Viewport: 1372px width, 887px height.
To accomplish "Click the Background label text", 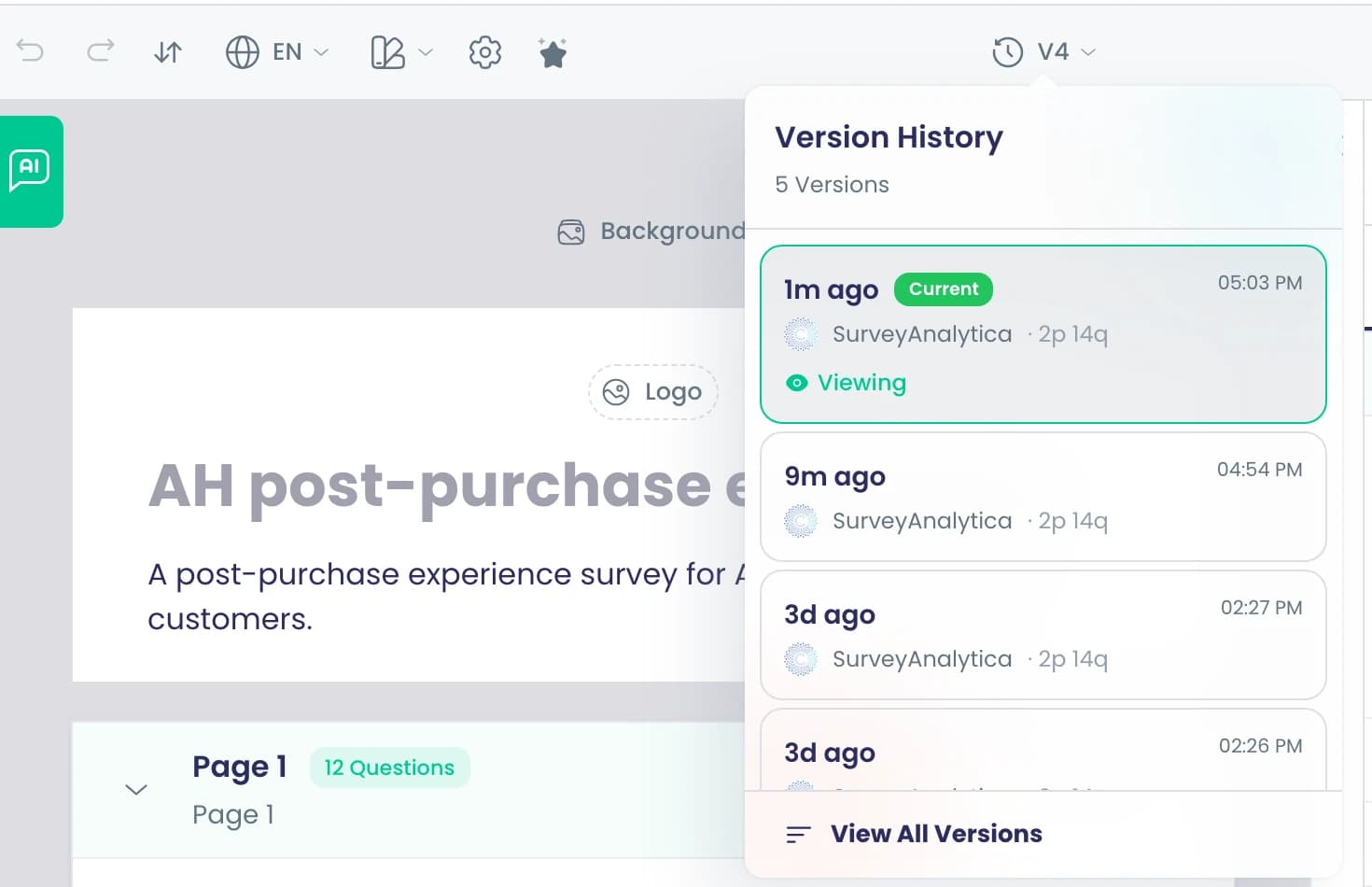I will pyautogui.click(x=672, y=232).
